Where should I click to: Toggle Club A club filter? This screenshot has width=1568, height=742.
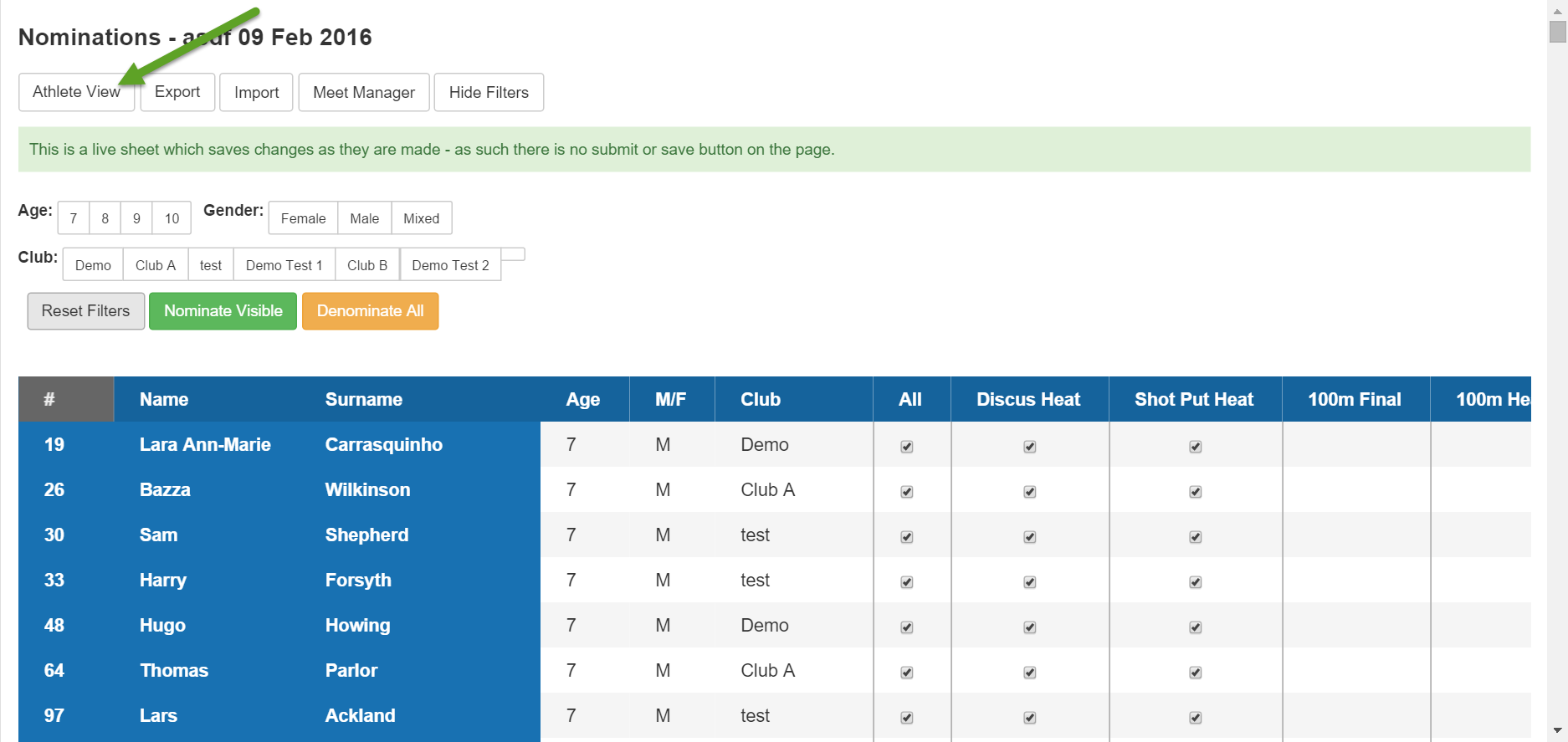156,265
